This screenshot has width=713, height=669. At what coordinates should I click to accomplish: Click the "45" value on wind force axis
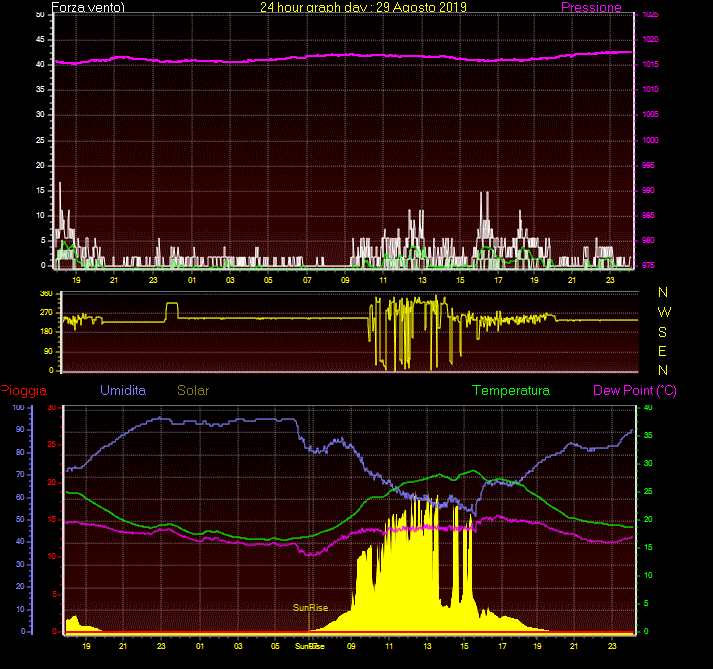pos(40,39)
